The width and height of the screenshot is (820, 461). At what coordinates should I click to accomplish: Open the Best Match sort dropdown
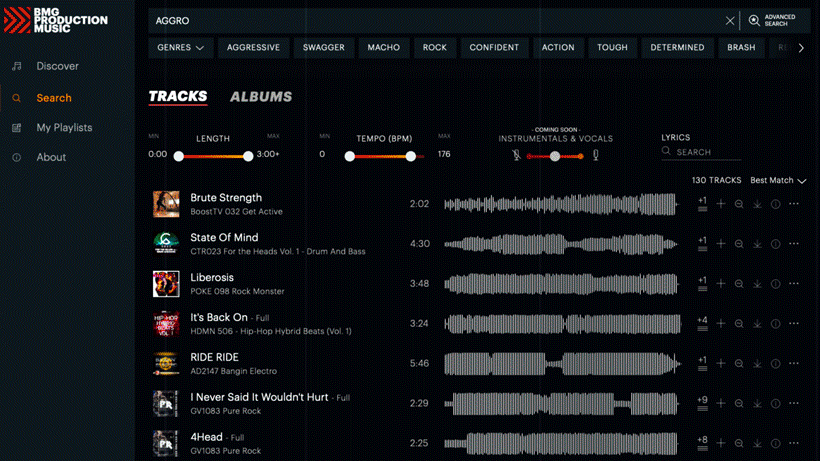[778, 180]
